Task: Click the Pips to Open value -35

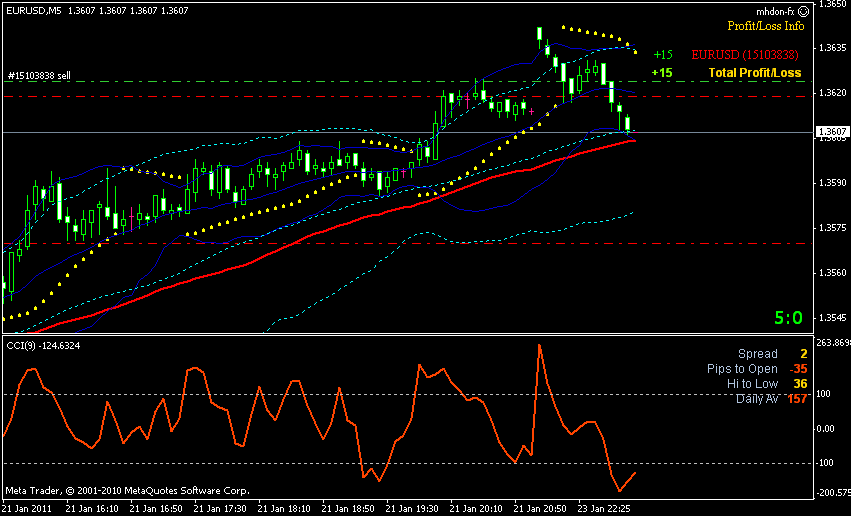Action: click(798, 369)
